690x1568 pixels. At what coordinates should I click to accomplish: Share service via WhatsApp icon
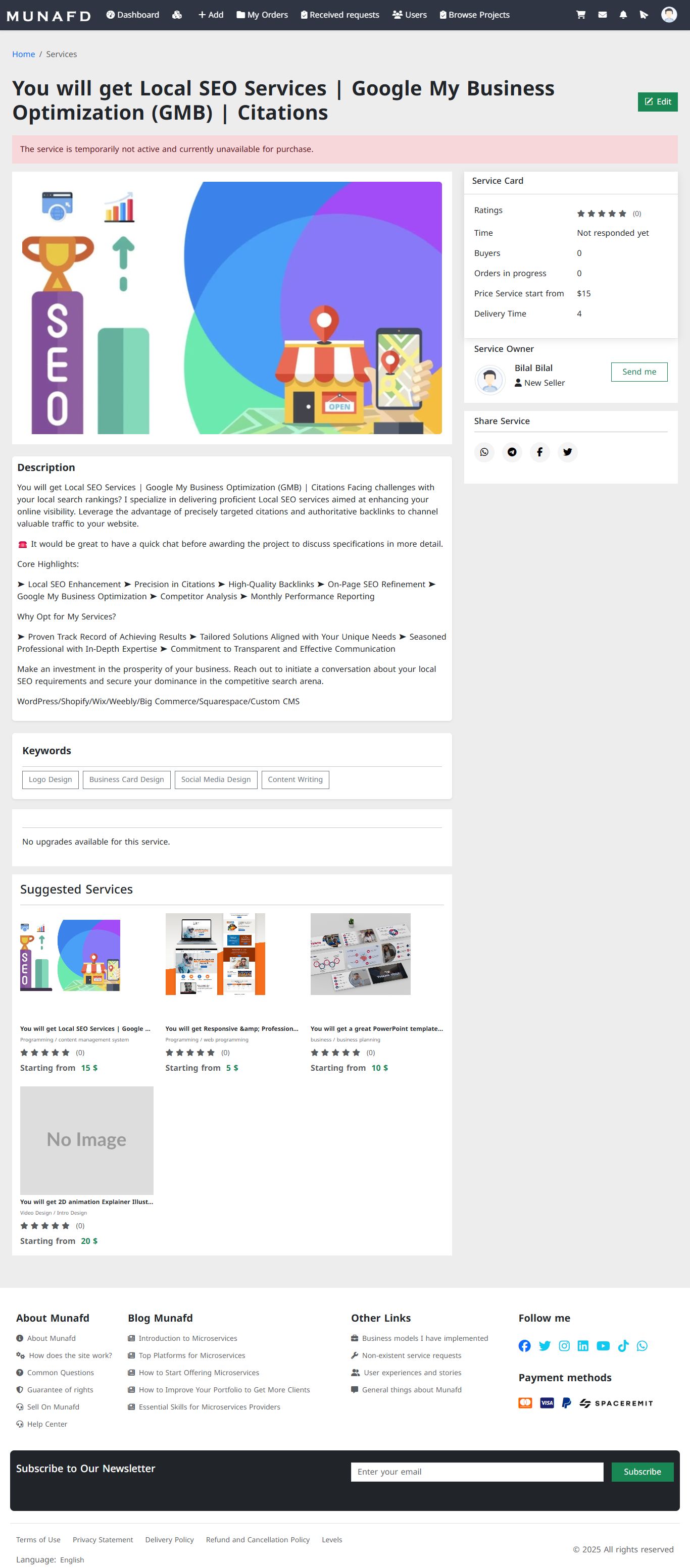point(484,452)
